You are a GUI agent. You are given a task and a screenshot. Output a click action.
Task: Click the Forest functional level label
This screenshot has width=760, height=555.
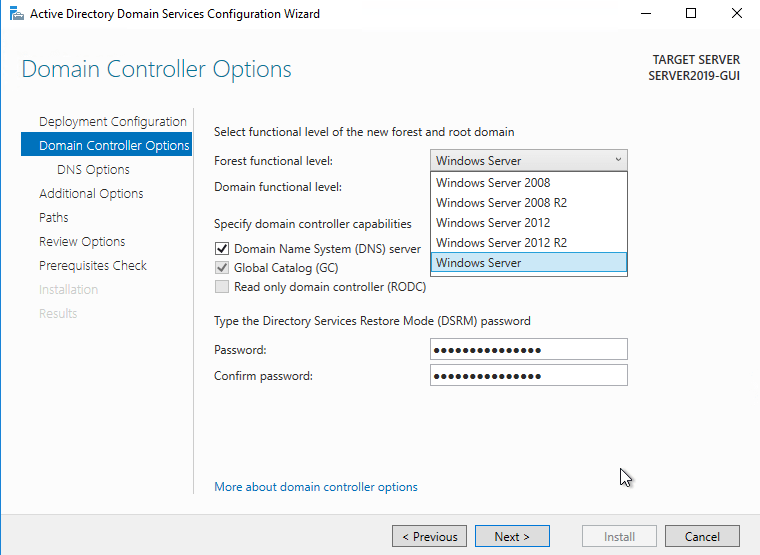pyautogui.click(x=273, y=160)
